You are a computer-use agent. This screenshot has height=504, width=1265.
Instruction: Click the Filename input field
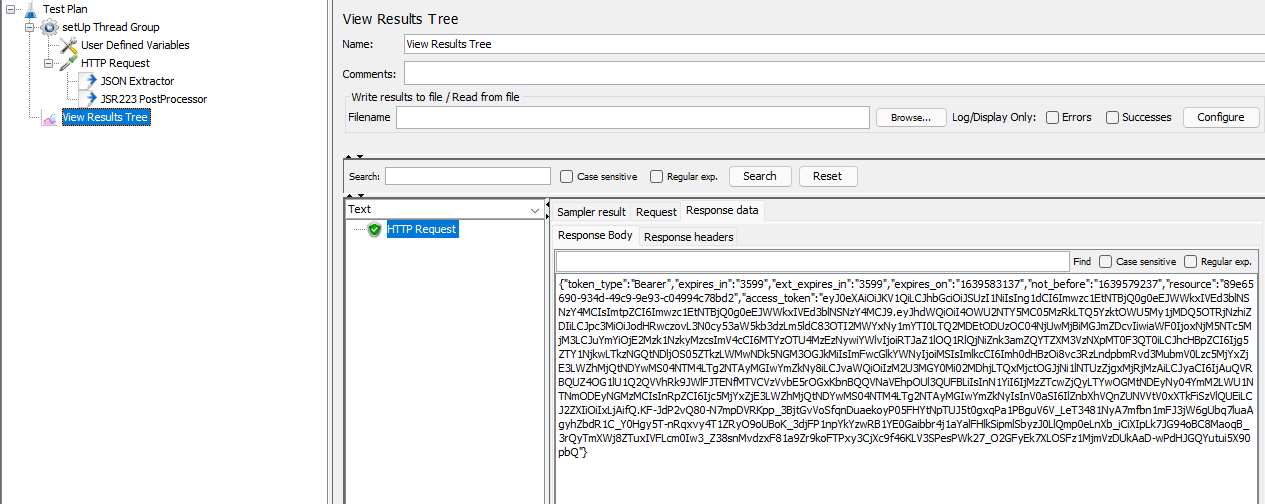pyautogui.click(x=633, y=117)
